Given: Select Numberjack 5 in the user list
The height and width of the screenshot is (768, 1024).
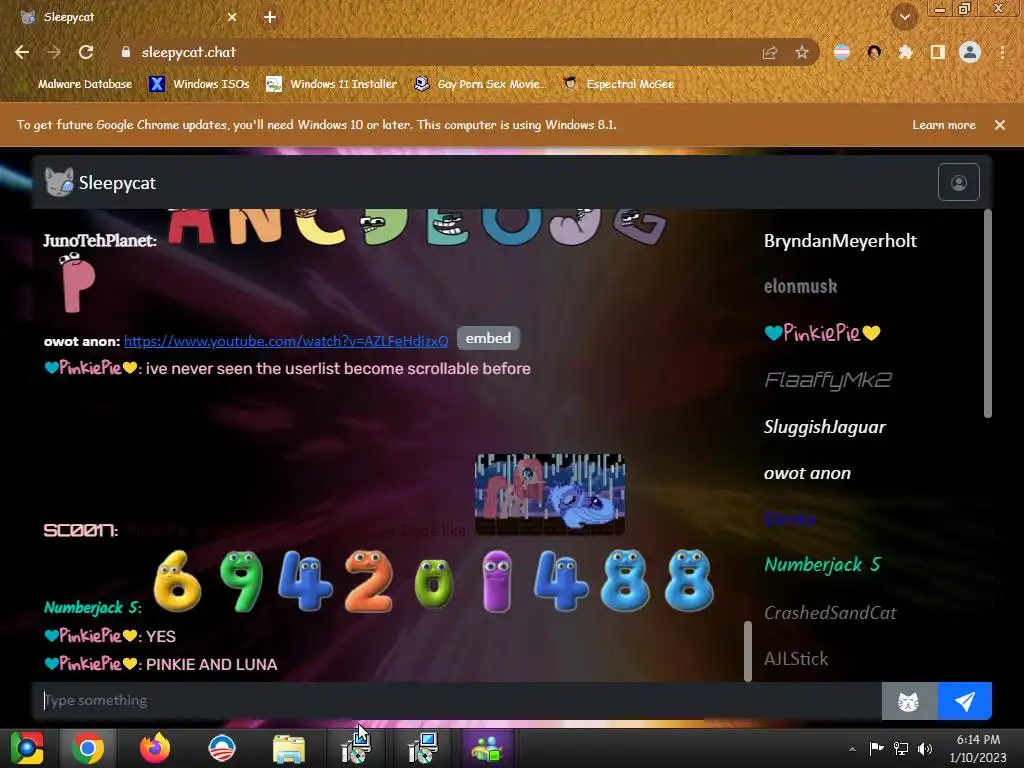Looking at the screenshot, I should pyautogui.click(x=823, y=565).
